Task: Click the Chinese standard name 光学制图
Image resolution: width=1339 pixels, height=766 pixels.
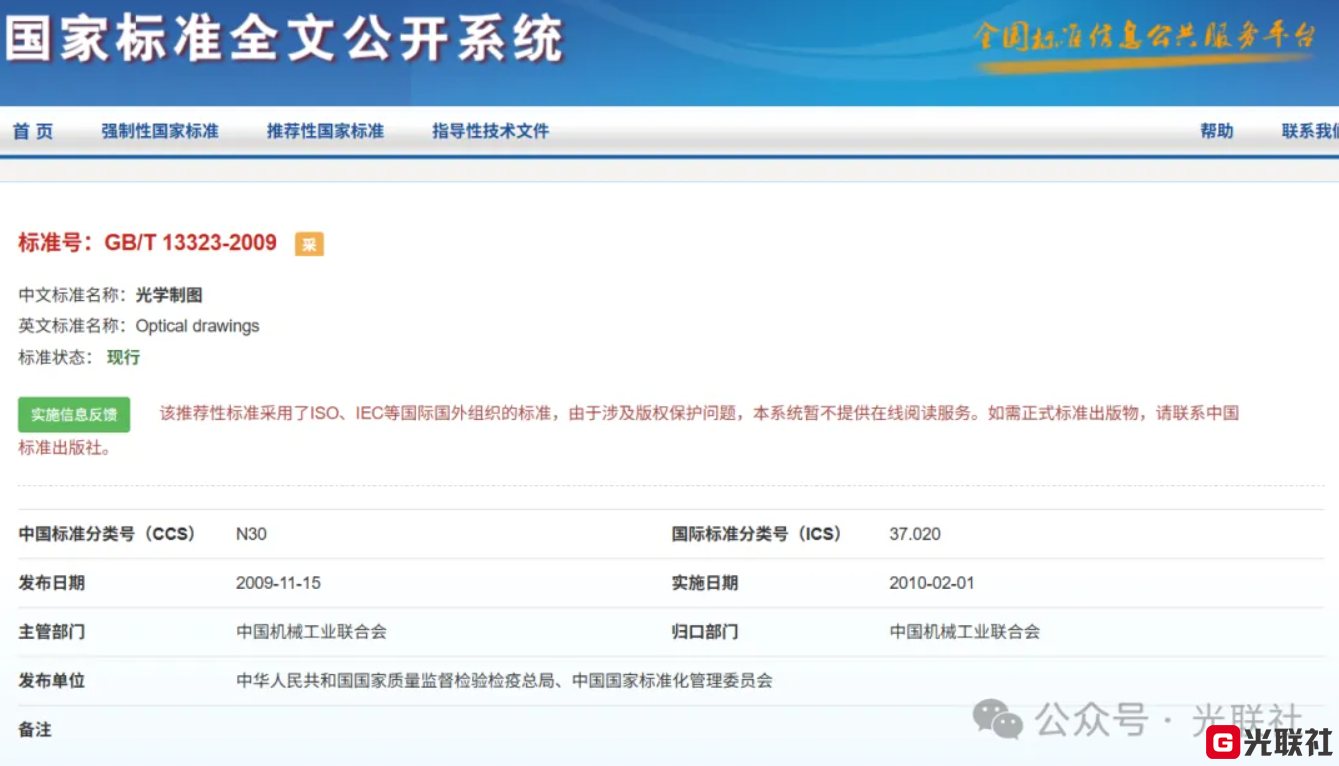Action: click(x=169, y=295)
